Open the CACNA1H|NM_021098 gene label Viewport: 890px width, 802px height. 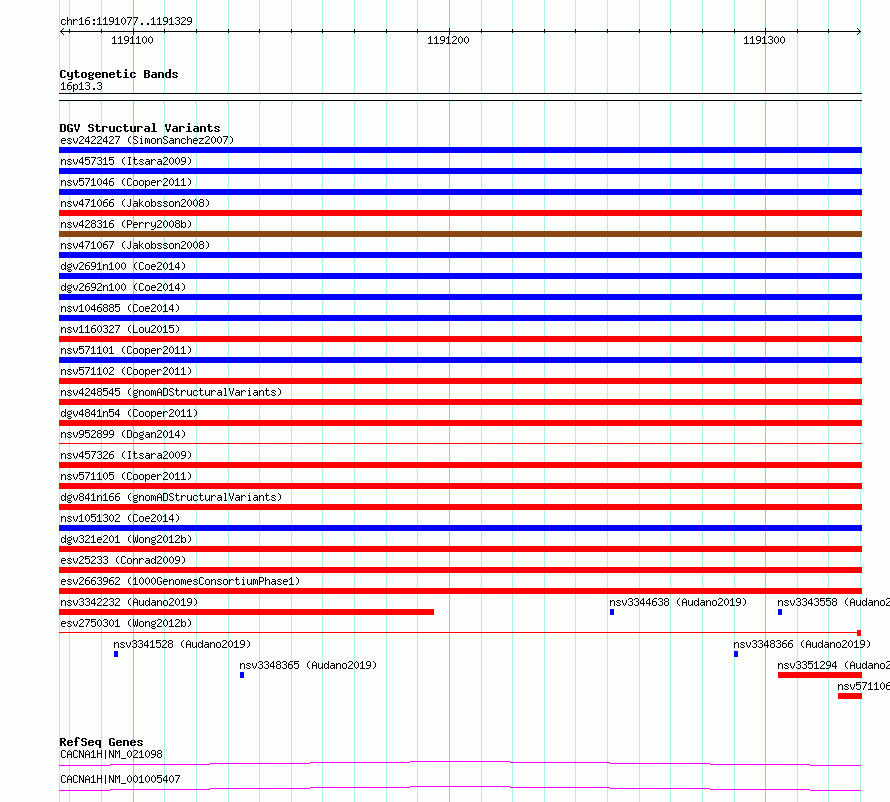(111, 754)
